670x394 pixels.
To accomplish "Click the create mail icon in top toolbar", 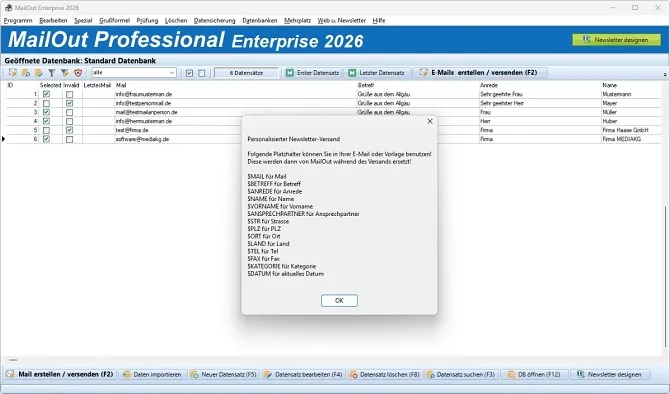I will [x=13, y=73].
